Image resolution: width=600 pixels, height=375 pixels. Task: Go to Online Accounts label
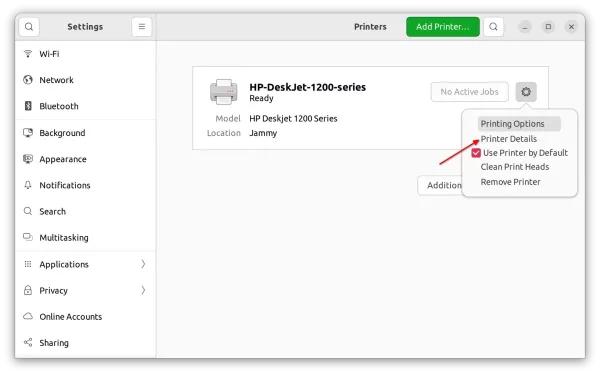point(71,317)
